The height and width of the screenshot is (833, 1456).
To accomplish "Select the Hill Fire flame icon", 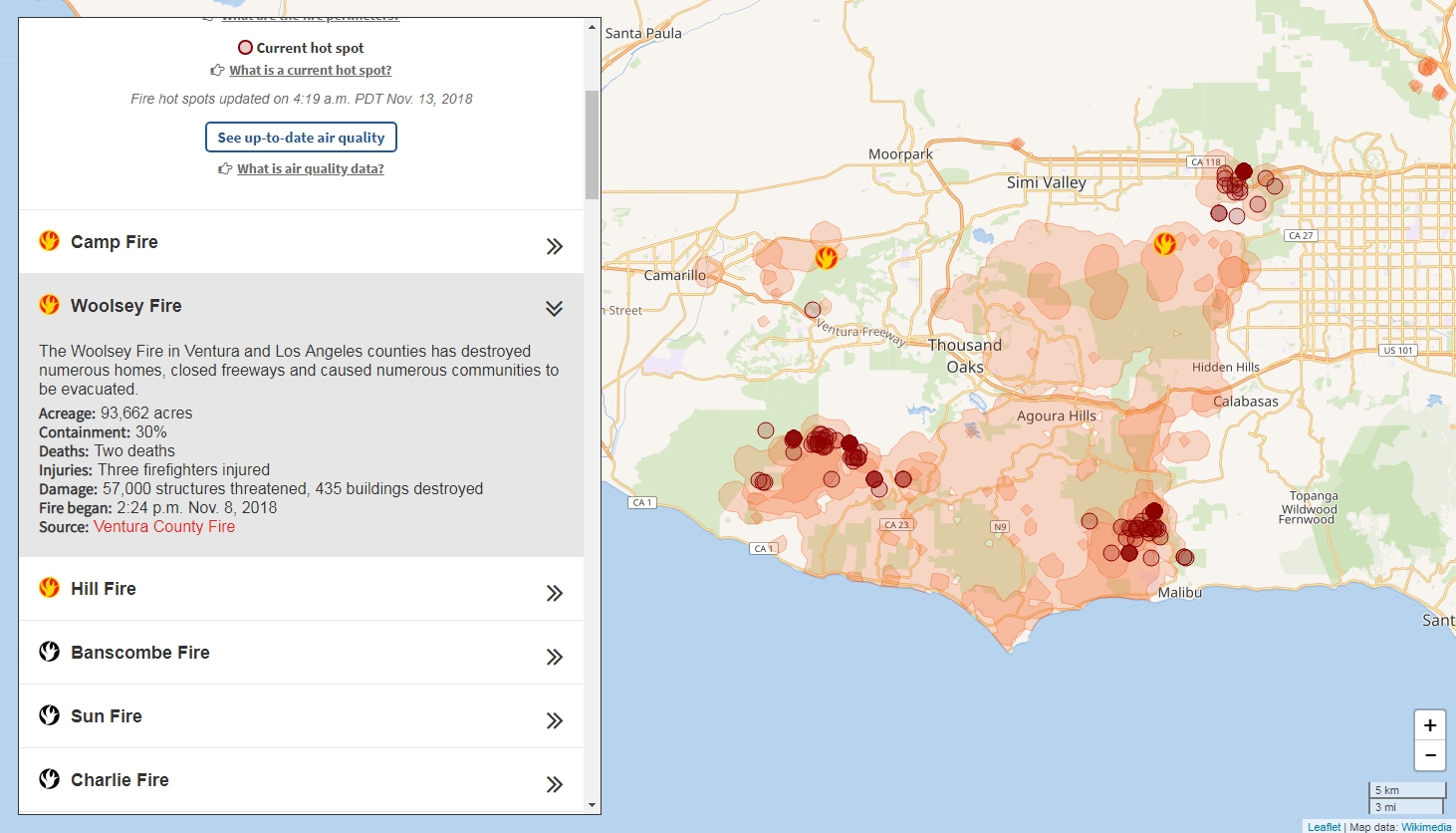I will pos(49,588).
